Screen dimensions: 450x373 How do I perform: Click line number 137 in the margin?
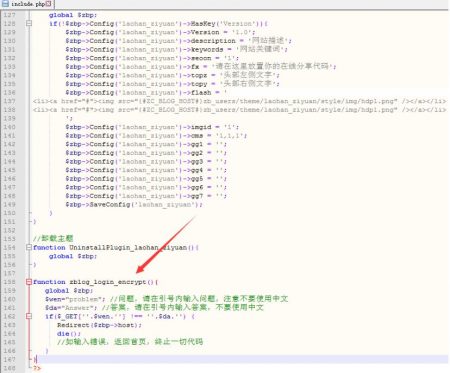pyautogui.click(x=10, y=101)
